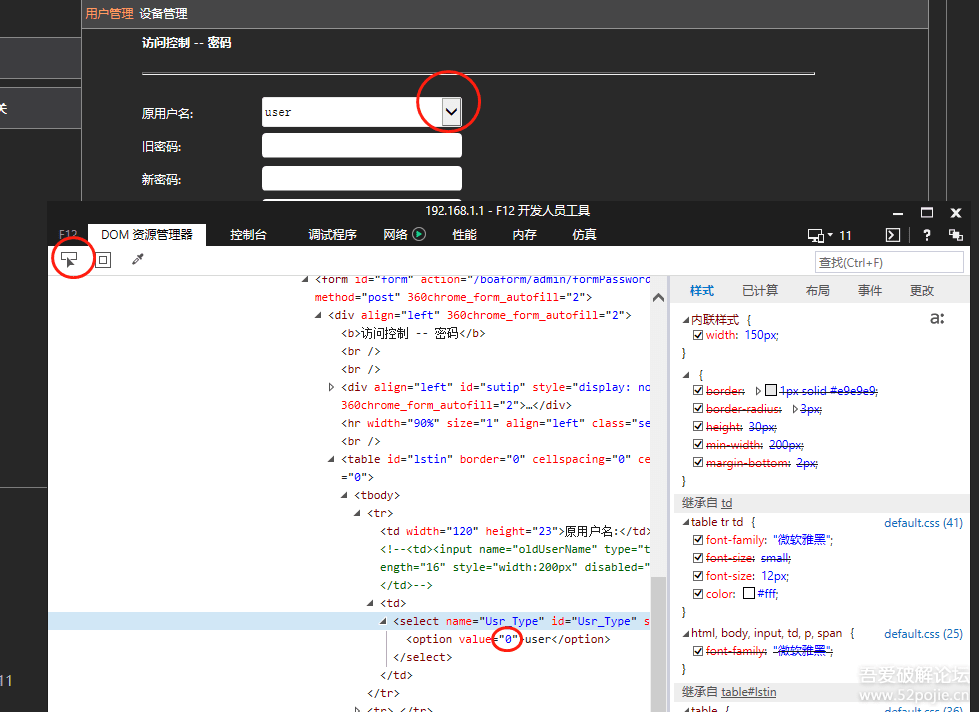The width and height of the screenshot is (979, 712).
Task: Open F12 tools help question mark
Action: click(927, 235)
